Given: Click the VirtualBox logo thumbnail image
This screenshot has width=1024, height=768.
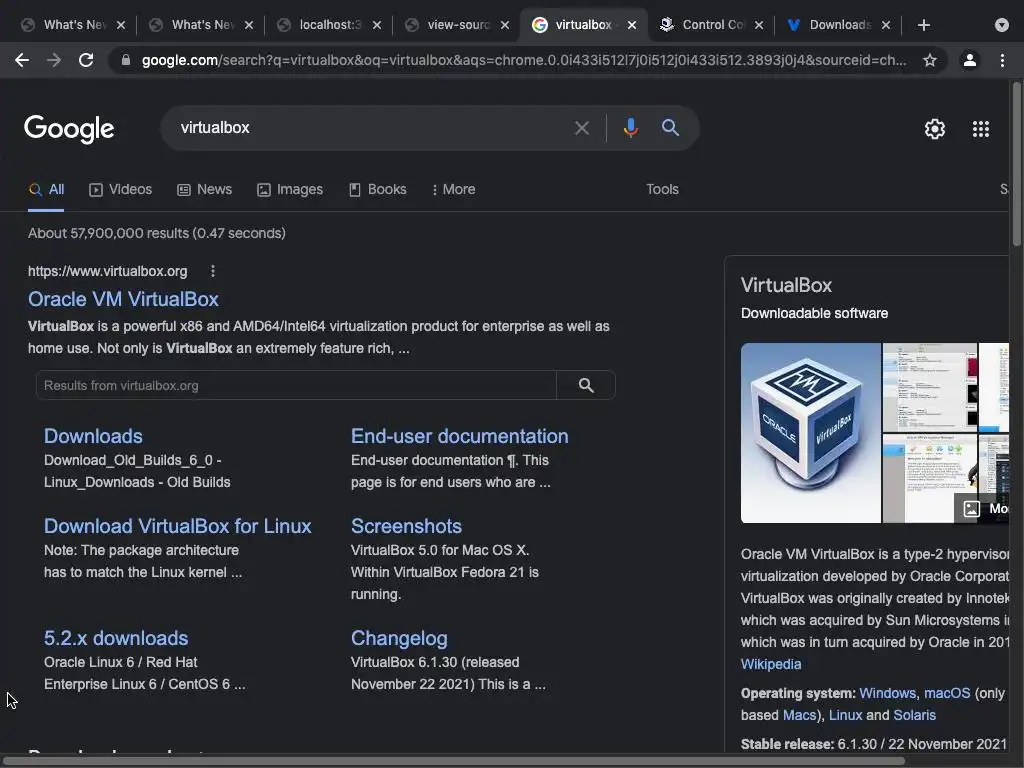Looking at the screenshot, I should (810, 432).
